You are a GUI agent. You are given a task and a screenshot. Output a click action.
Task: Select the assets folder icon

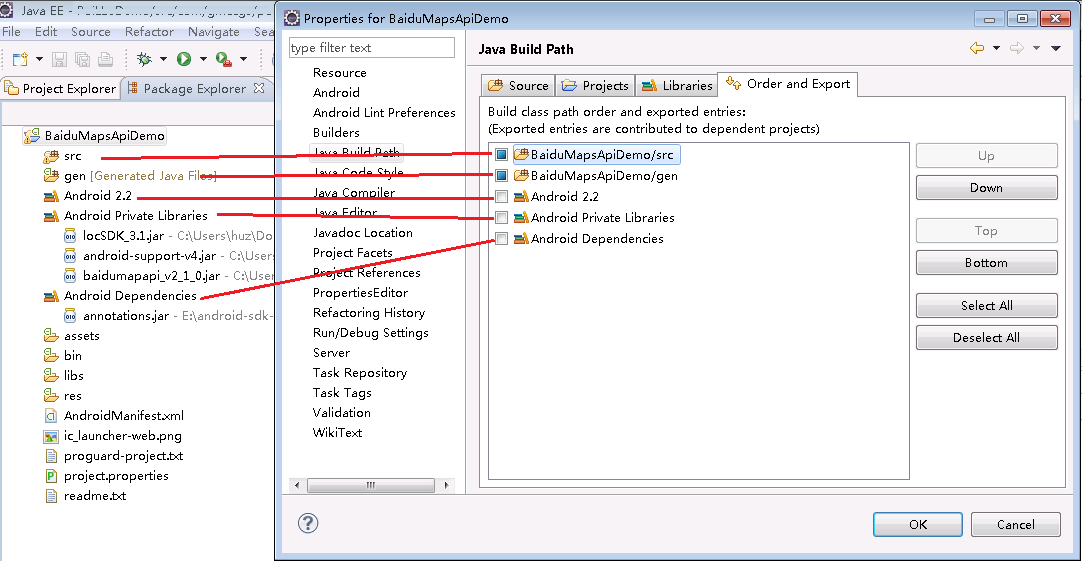[51, 336]
